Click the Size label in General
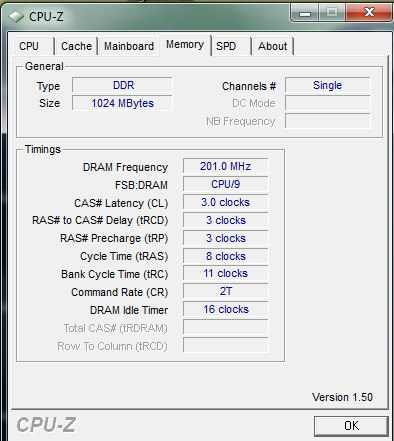394x441 pixels. click(49, 103)
